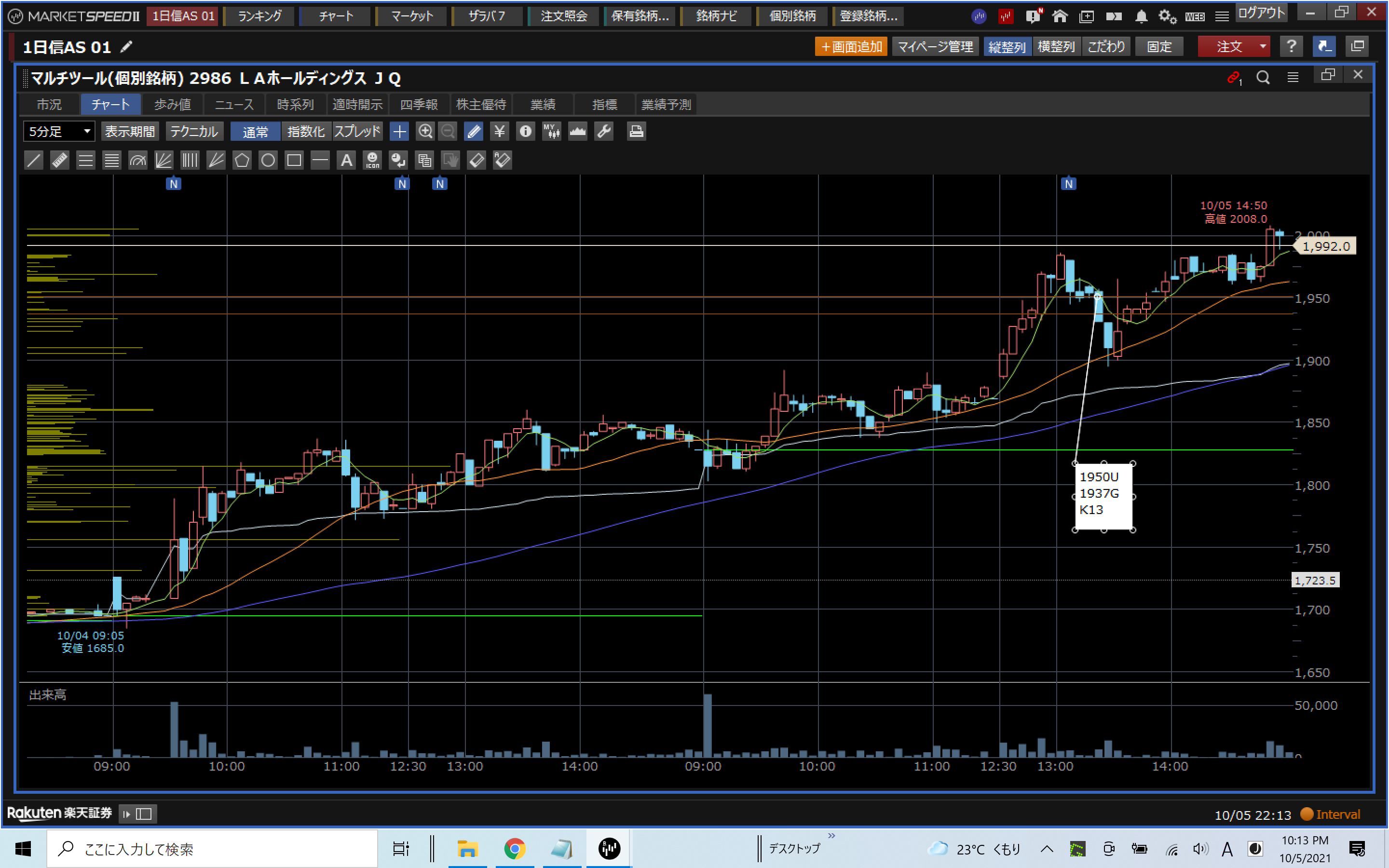
Task: Open the 四季報 tab
Action: (x=419, y=105)
